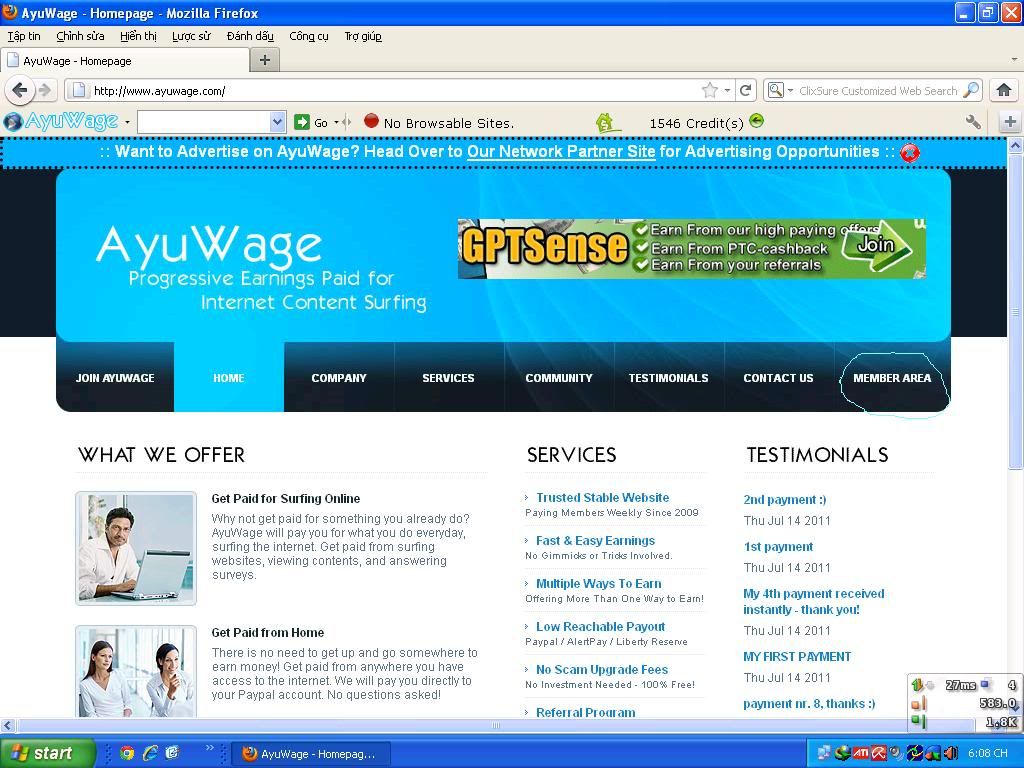1024x768 pixels.
Task: Open COMPANY navigation item
Action: click(339, 377)
